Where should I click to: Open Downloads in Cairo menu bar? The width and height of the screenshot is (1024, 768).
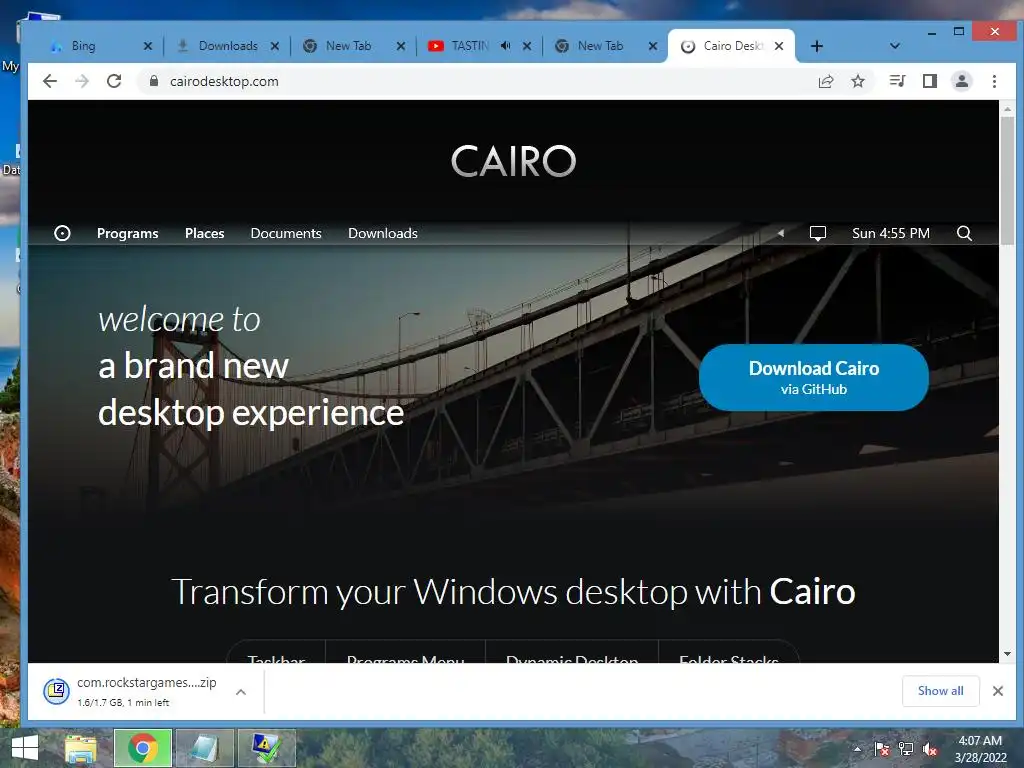coord(383,233)
